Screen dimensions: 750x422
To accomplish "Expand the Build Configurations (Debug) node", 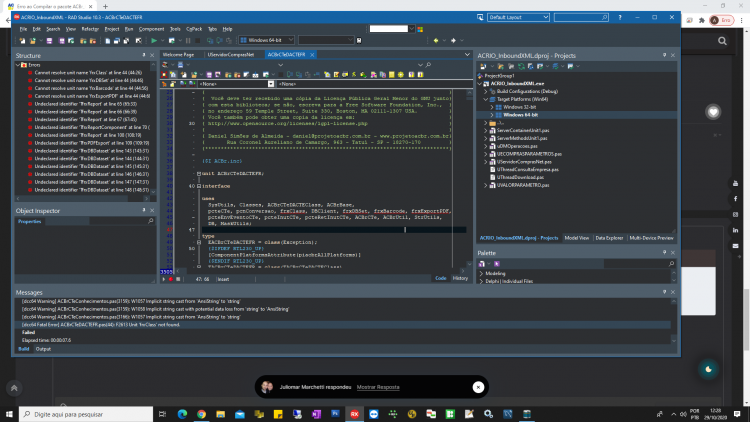I will click(485, 91).
